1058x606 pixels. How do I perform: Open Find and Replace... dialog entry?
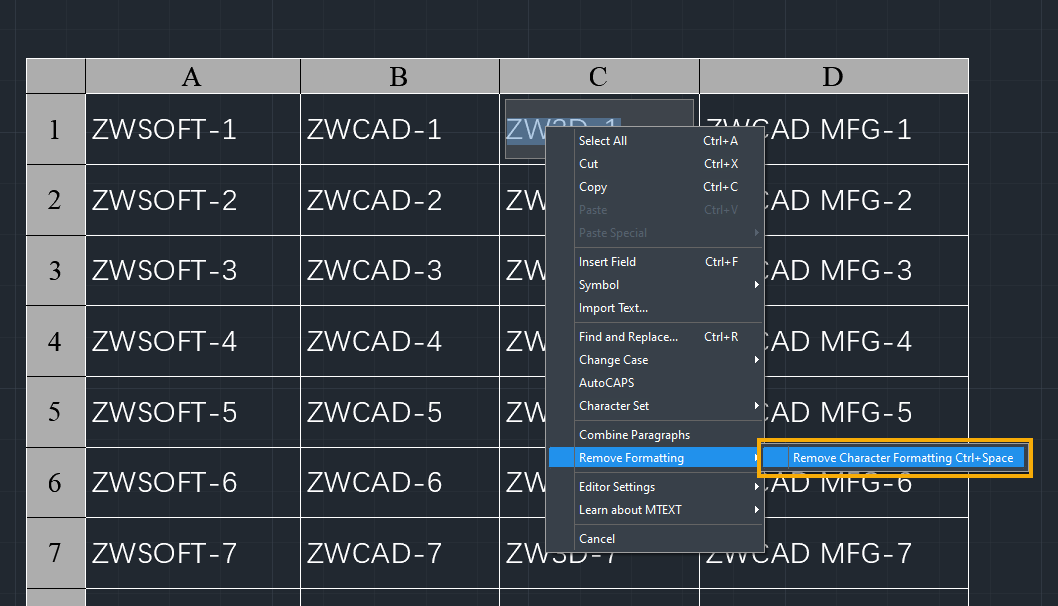(x=655, y=336)
